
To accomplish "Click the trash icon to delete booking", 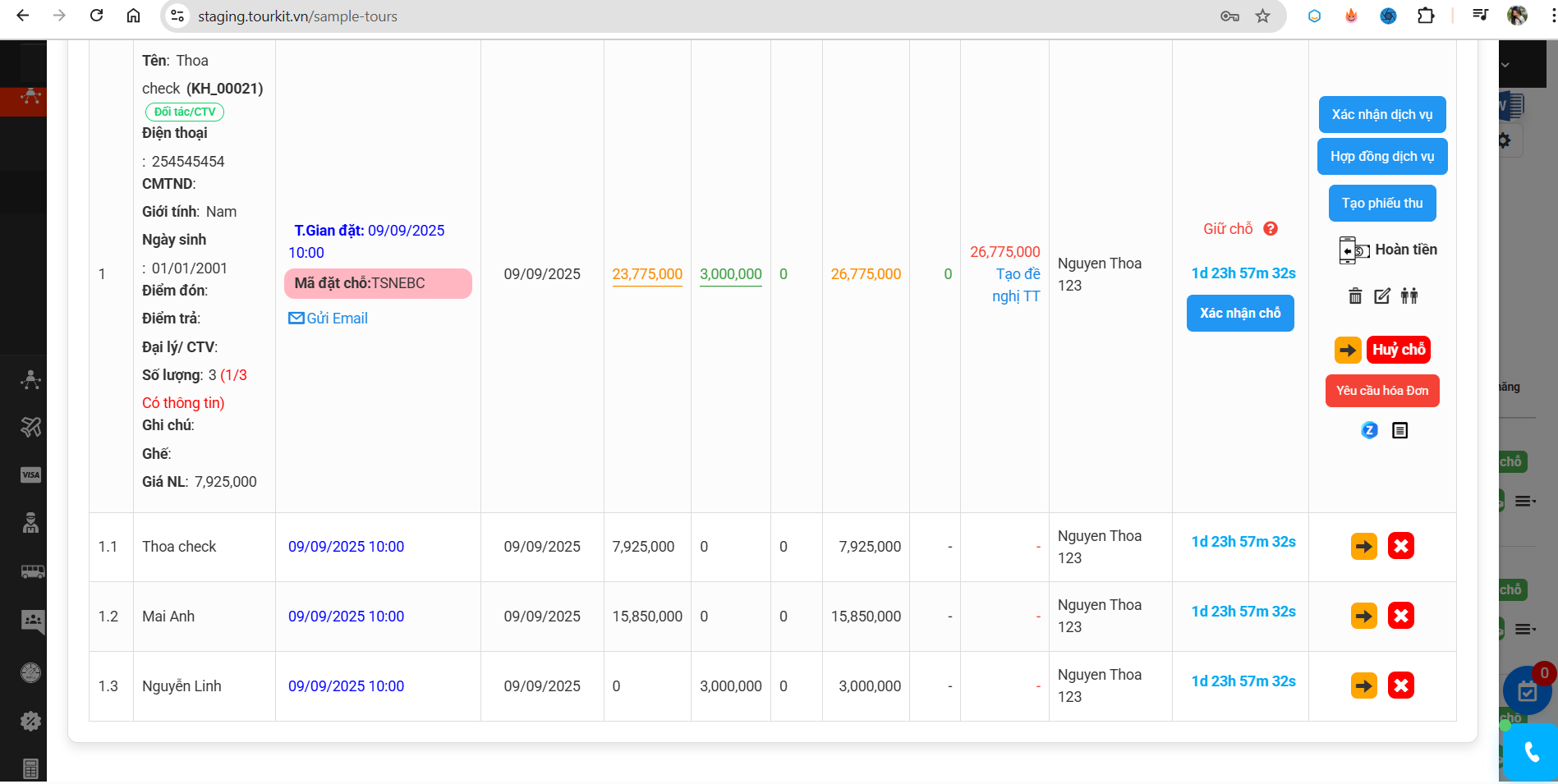I will point(1355,296).
